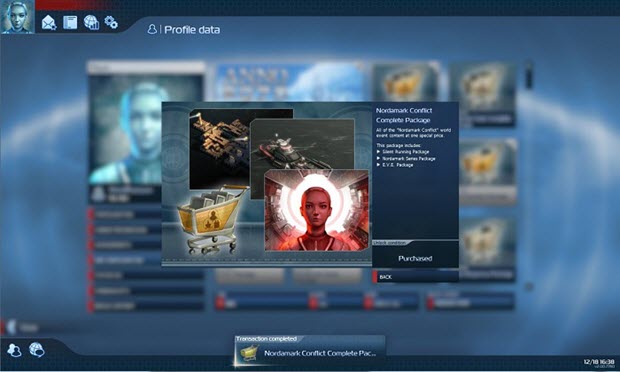The width and height of the screenshot is (620, 372).
Task: Open the news document icon
Action: [x=70, y=22]
